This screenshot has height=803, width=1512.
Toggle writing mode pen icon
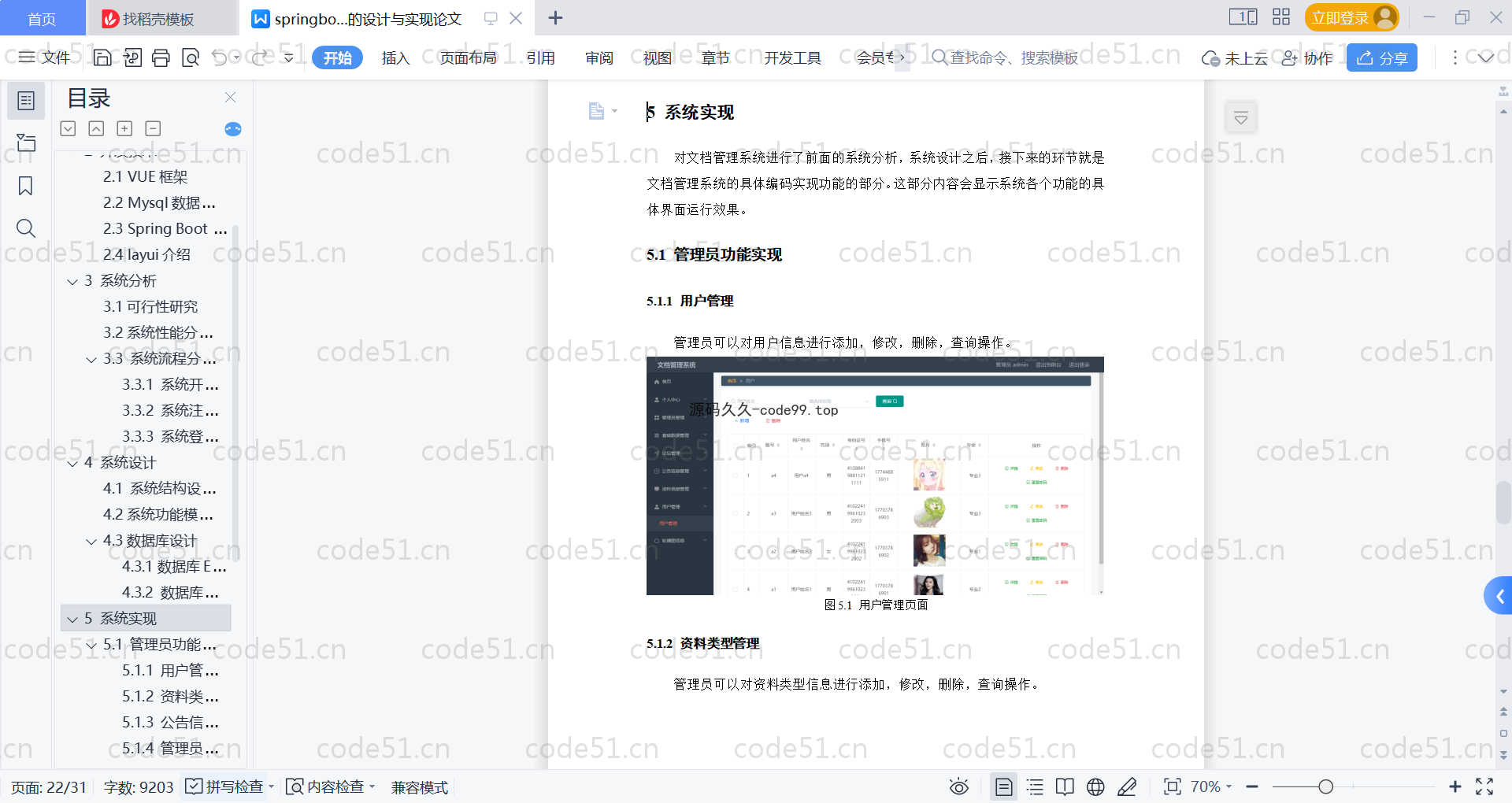(1127, 786)
